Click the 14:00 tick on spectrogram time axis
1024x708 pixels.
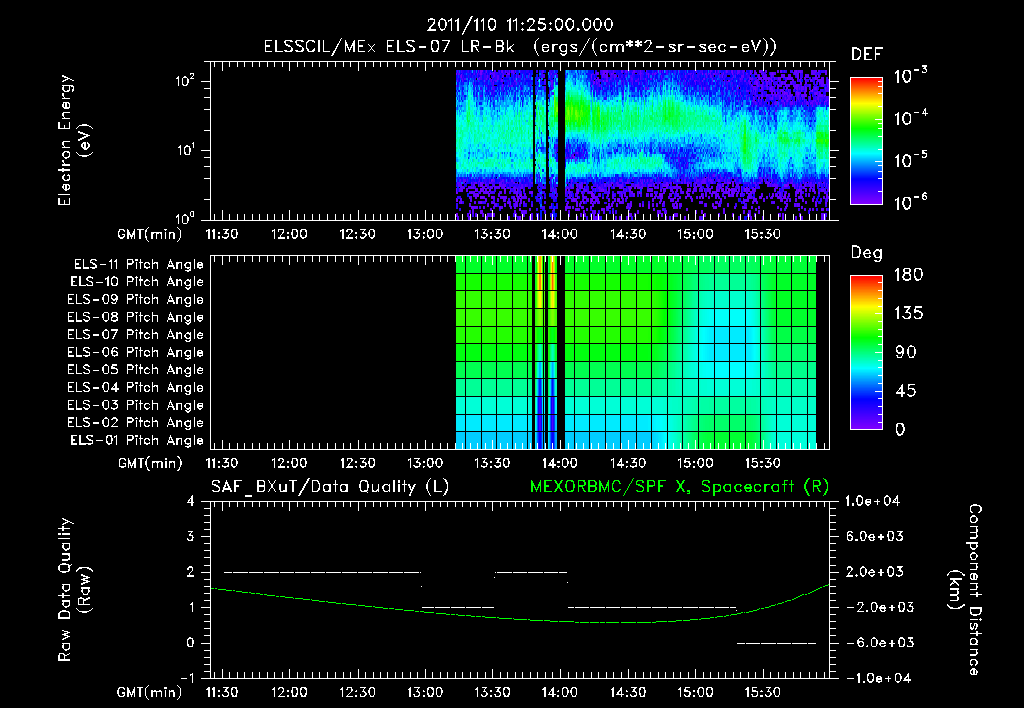[560, 234]
